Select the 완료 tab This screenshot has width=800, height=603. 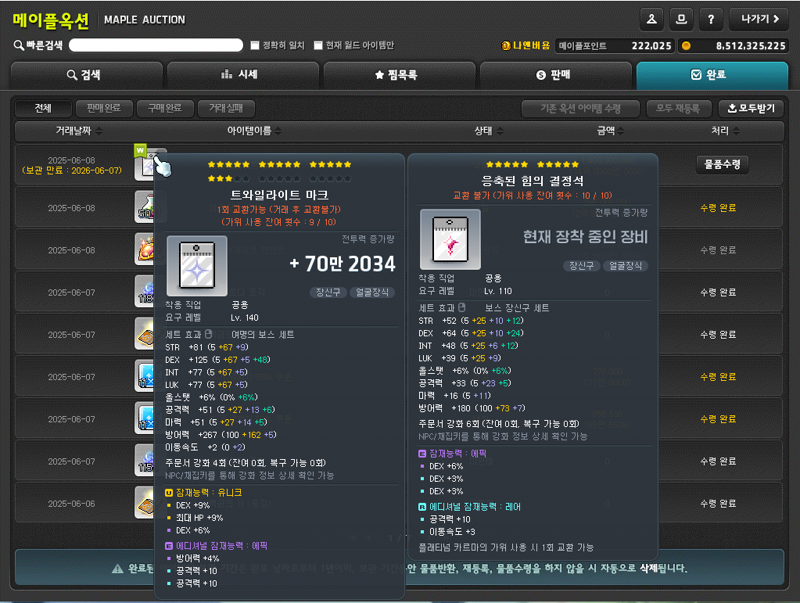coord(712,75)
